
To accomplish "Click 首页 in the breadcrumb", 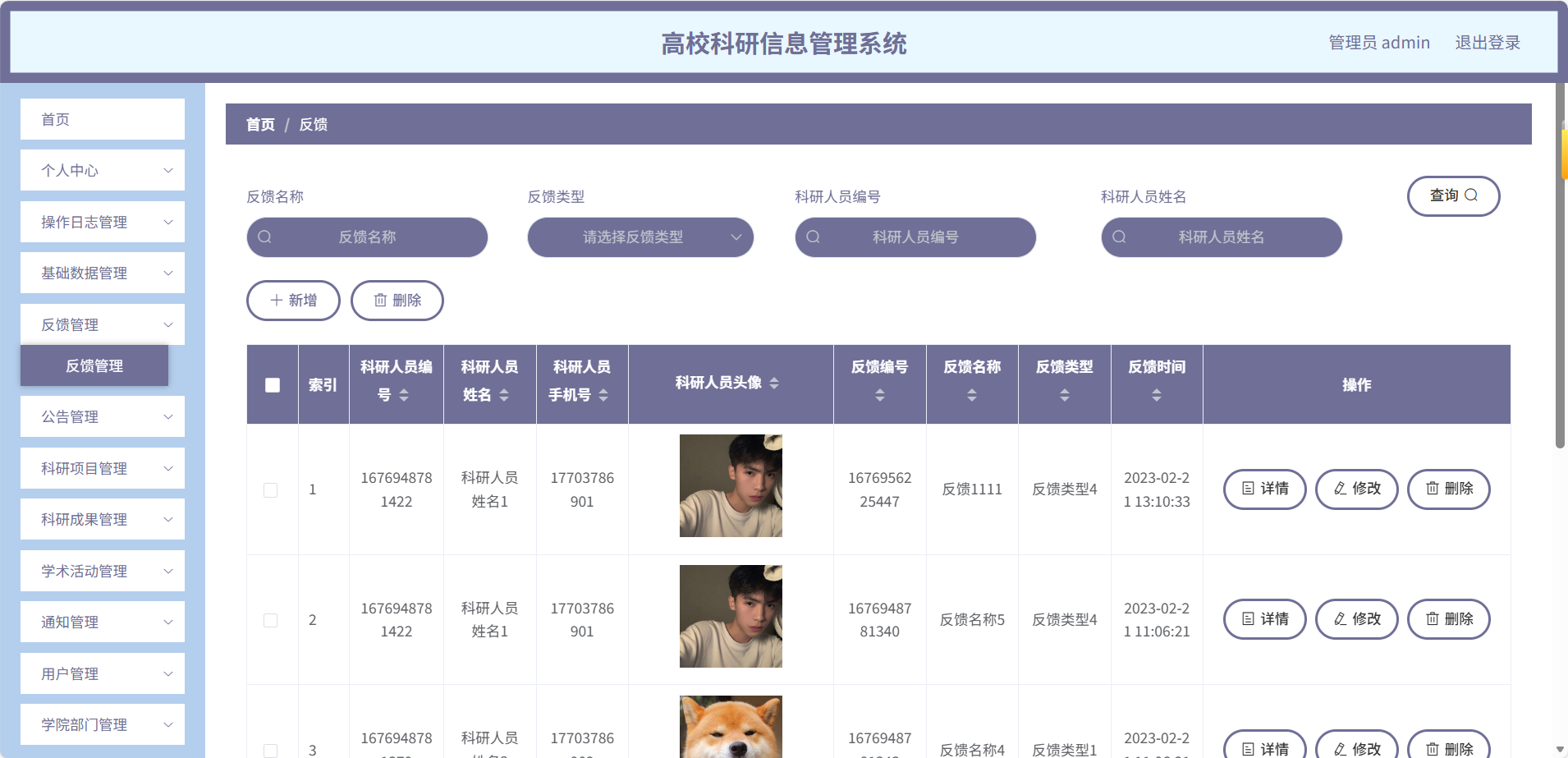I will pos(260,125).
